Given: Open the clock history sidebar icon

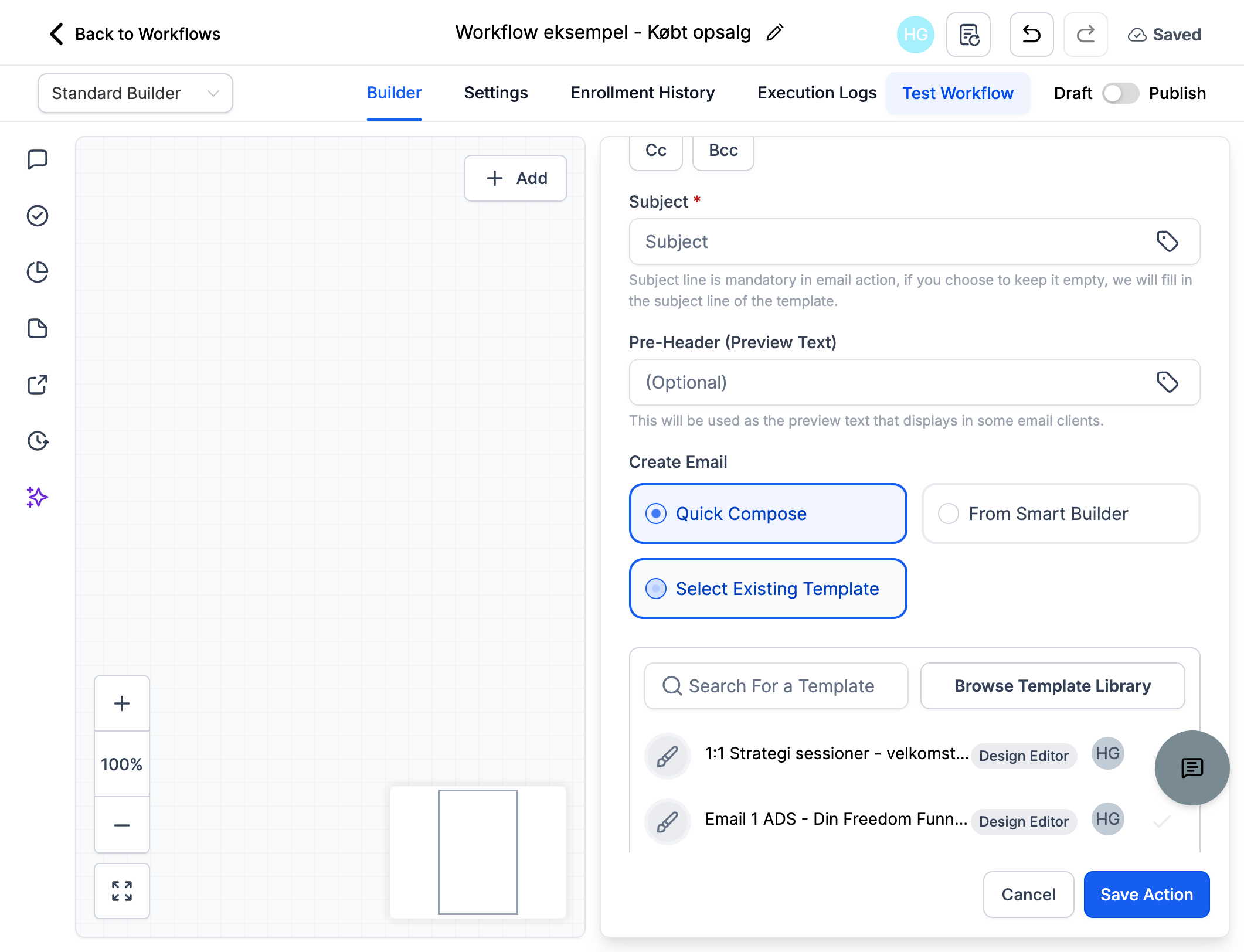Looking at the screenshot, I should coord(38,441).
